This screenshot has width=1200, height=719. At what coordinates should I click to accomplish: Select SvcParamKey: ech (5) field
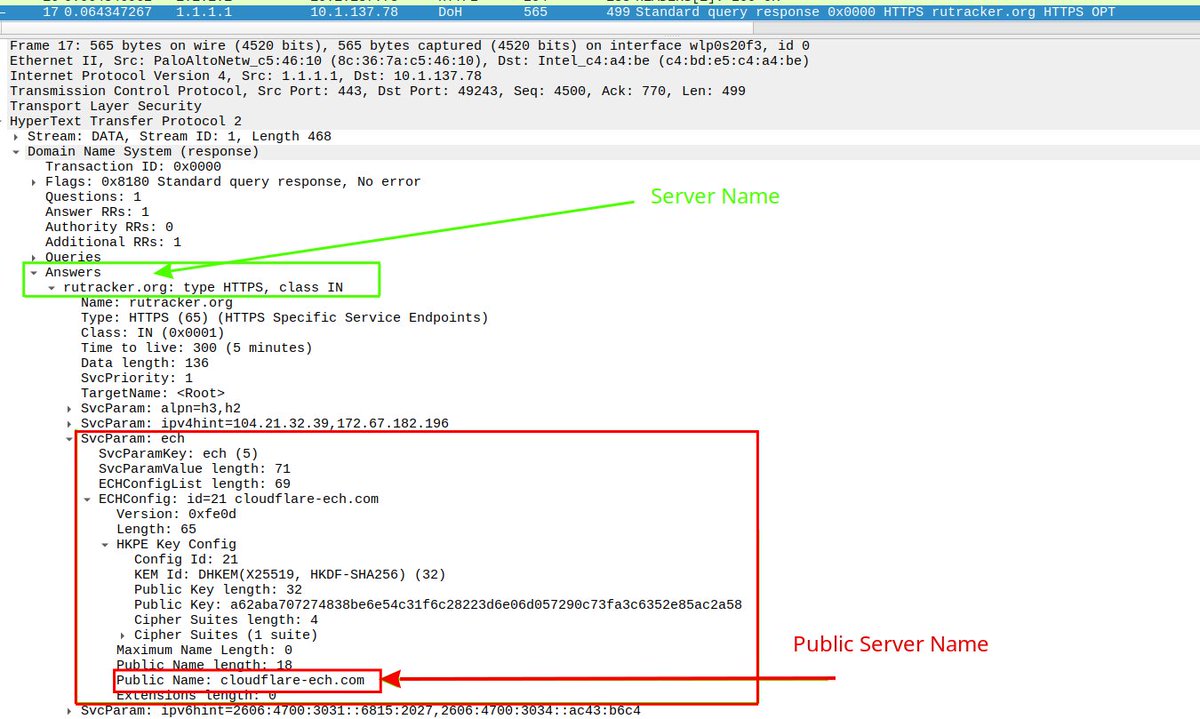(177, 453)
